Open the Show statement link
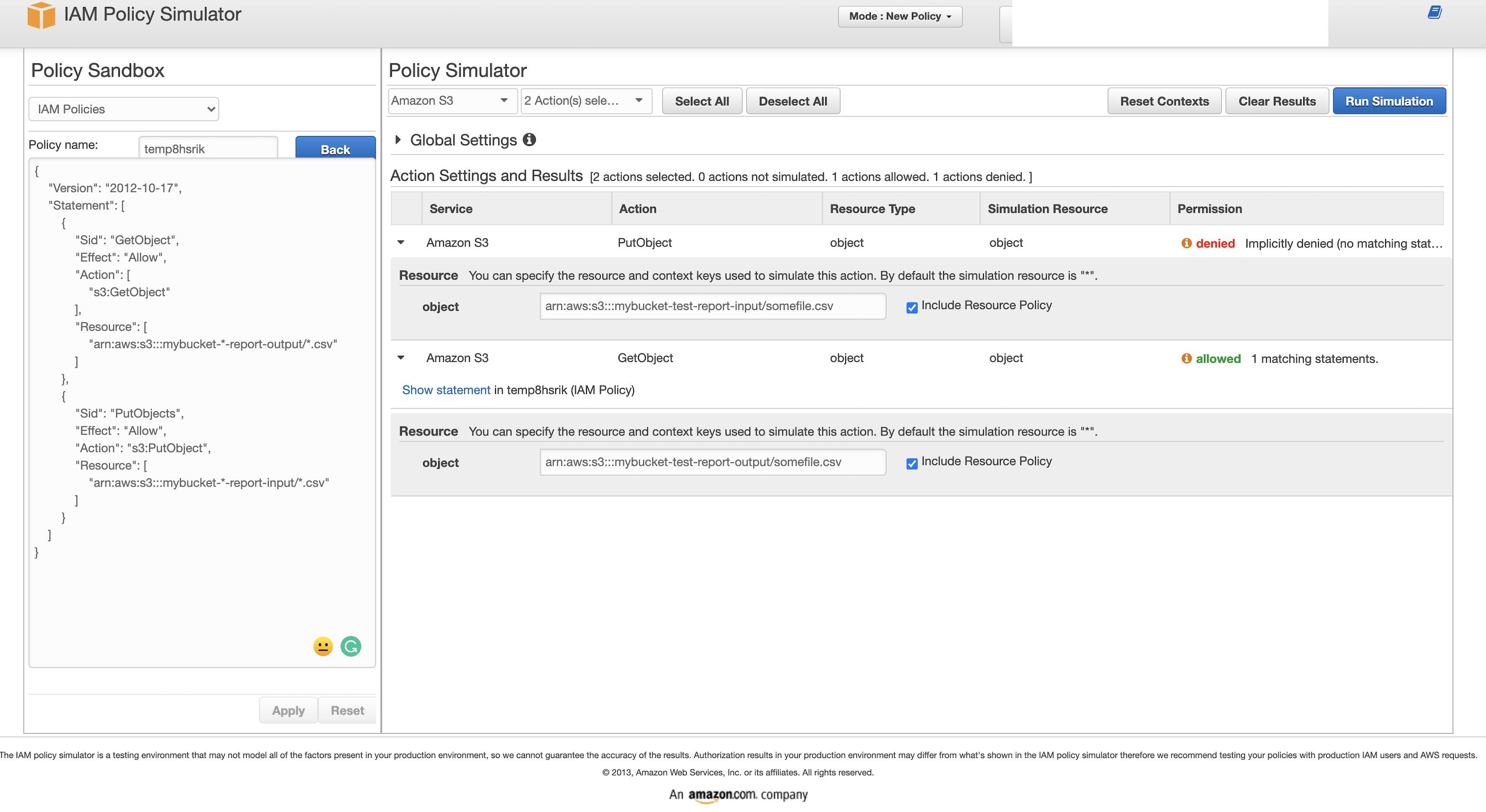This screenshot has width=1486, height=812. (x=446, y=390)
